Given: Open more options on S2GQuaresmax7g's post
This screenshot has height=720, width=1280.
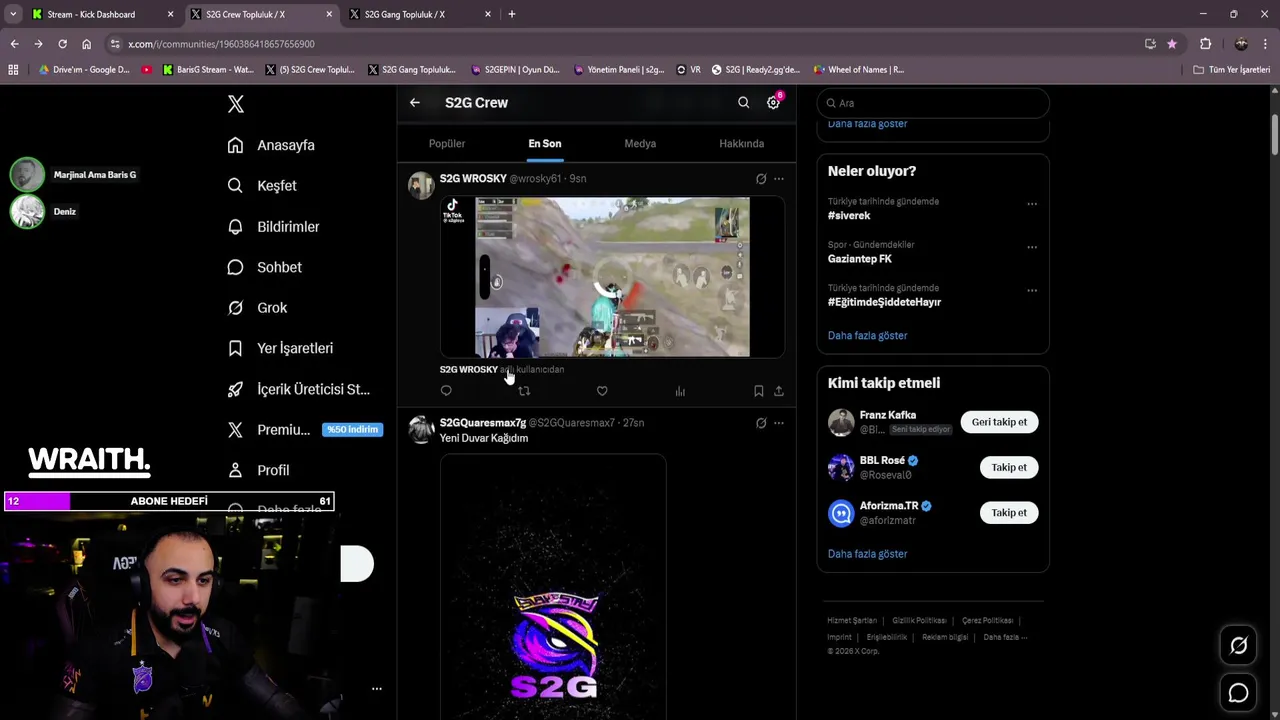Looking at the screenshot, I should point(779,423).
